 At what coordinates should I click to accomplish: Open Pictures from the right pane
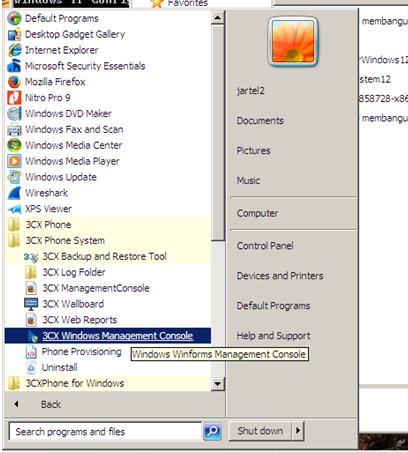tap(253, 151)
